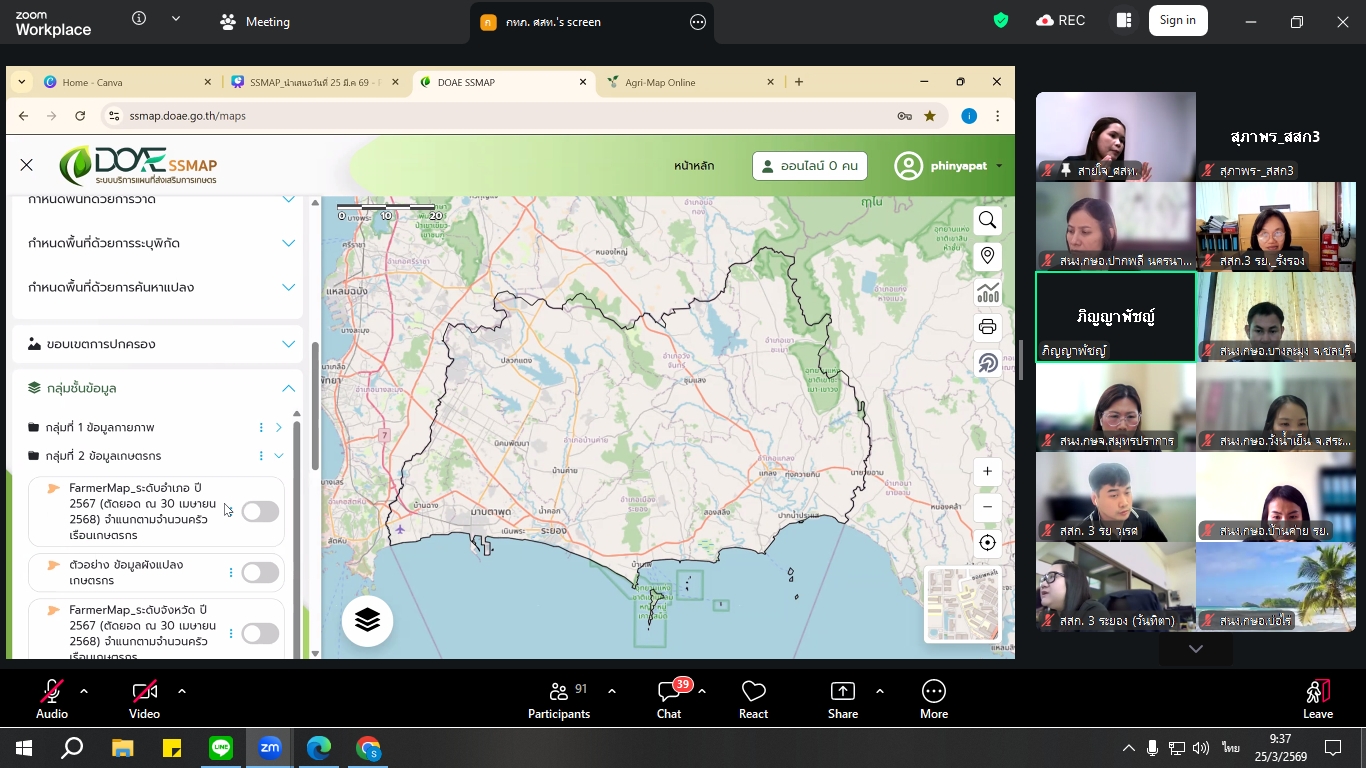Close the SSMAP side panel with X
Viewport: 1366px width, 768px height.
pos(27,165)
